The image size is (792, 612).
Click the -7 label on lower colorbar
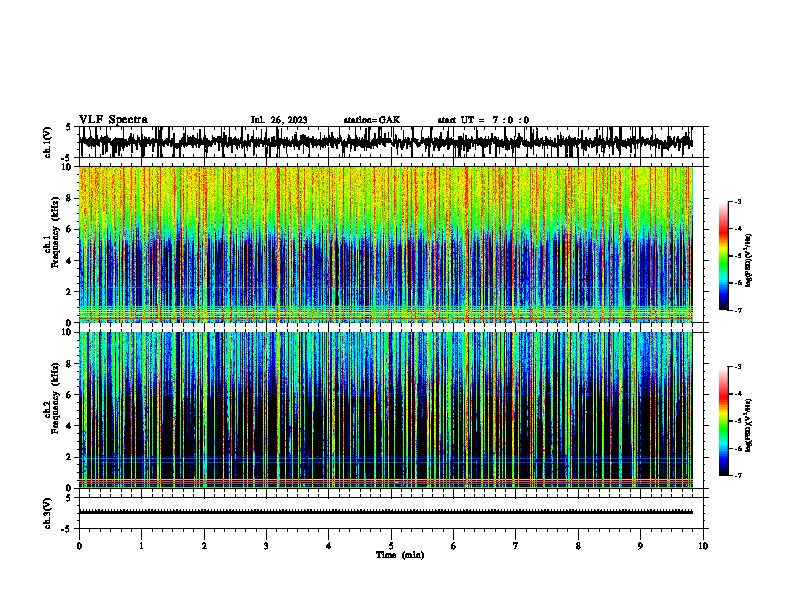coord(737,475)
